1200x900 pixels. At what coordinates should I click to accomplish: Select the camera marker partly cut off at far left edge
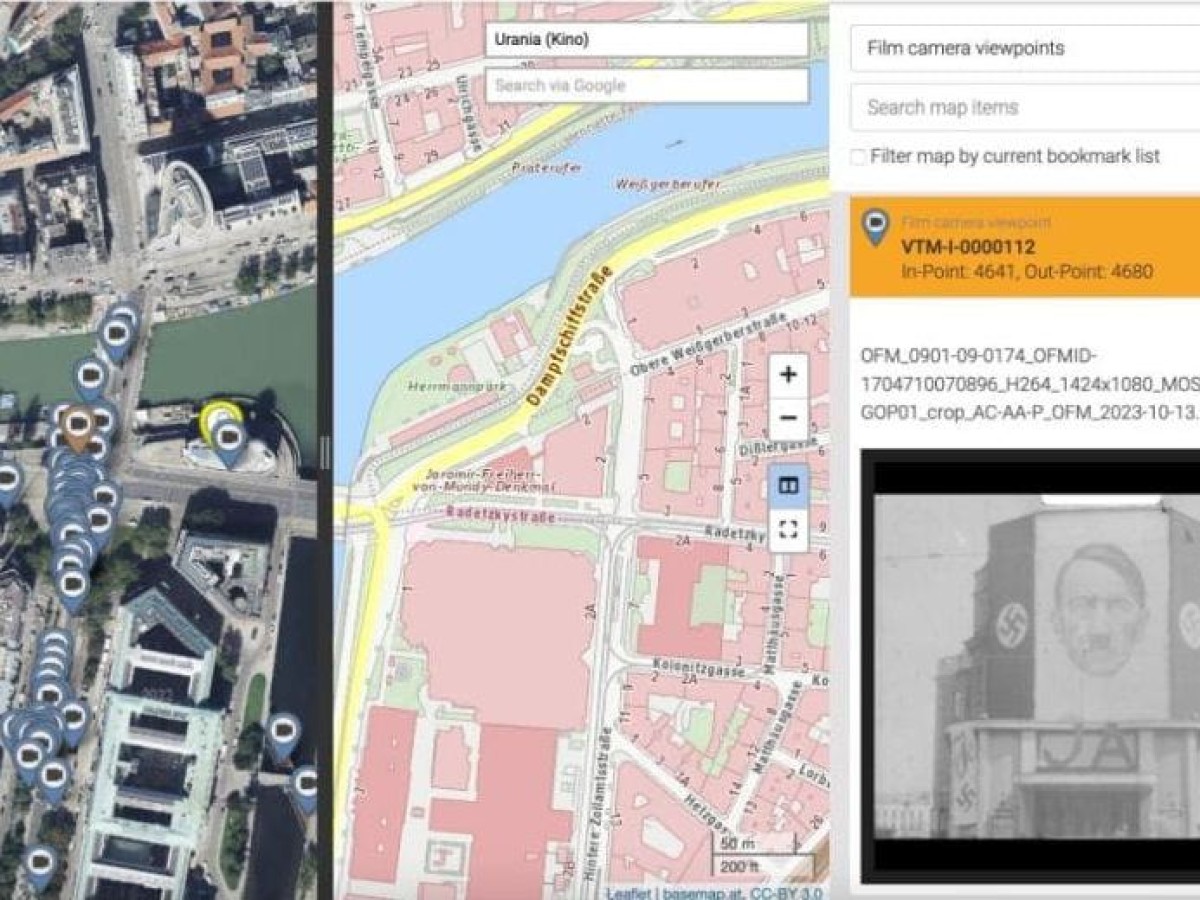8,479
